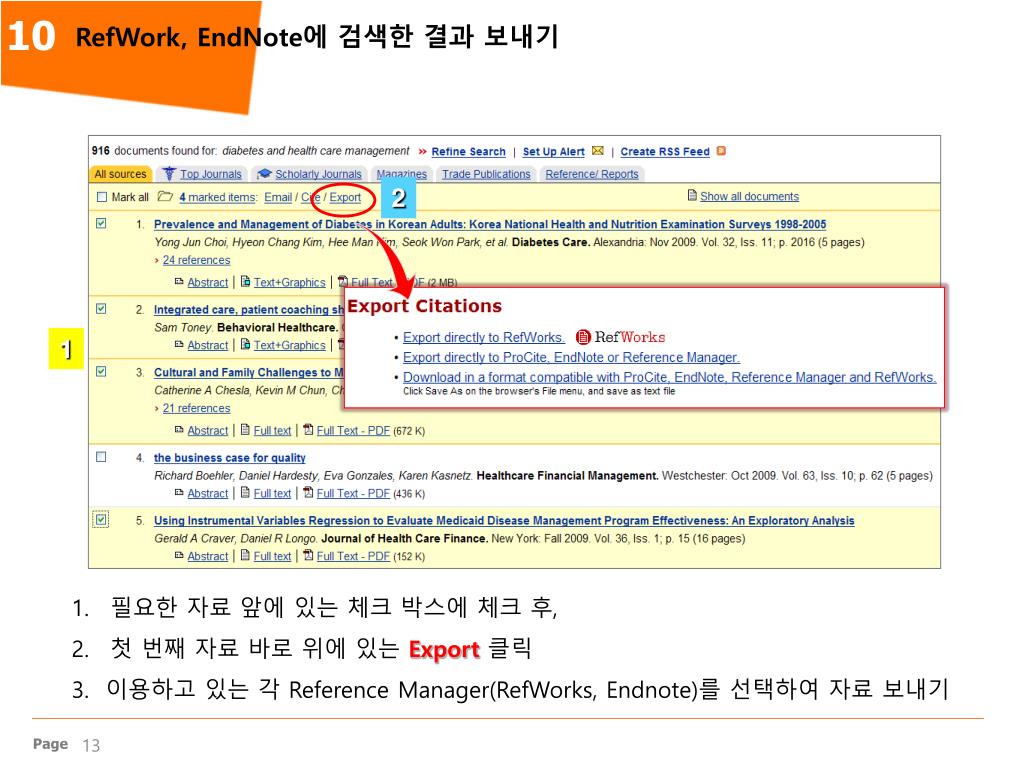This screenshot has height=768, width=1024.
Task: Open Using Instrumental Variables Regression article
Action: 504,520
